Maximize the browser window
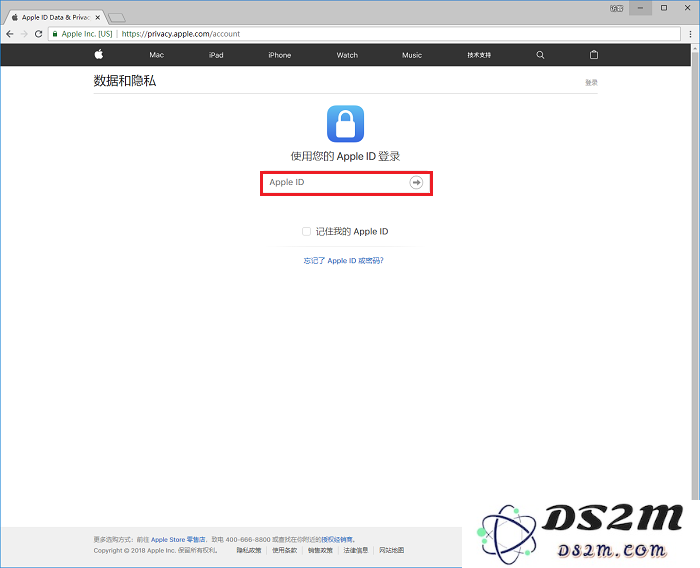Screen dimensions: 700x568 664,8
